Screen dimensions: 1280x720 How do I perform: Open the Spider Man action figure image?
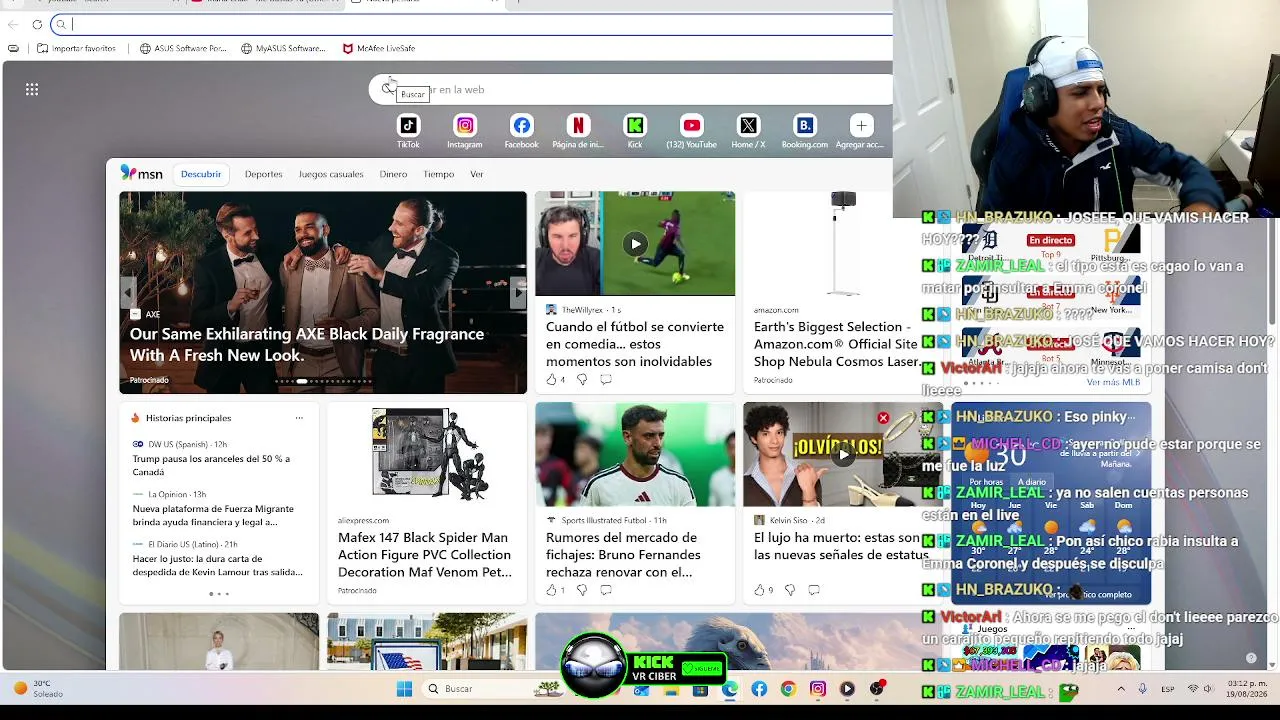(427, 454)
